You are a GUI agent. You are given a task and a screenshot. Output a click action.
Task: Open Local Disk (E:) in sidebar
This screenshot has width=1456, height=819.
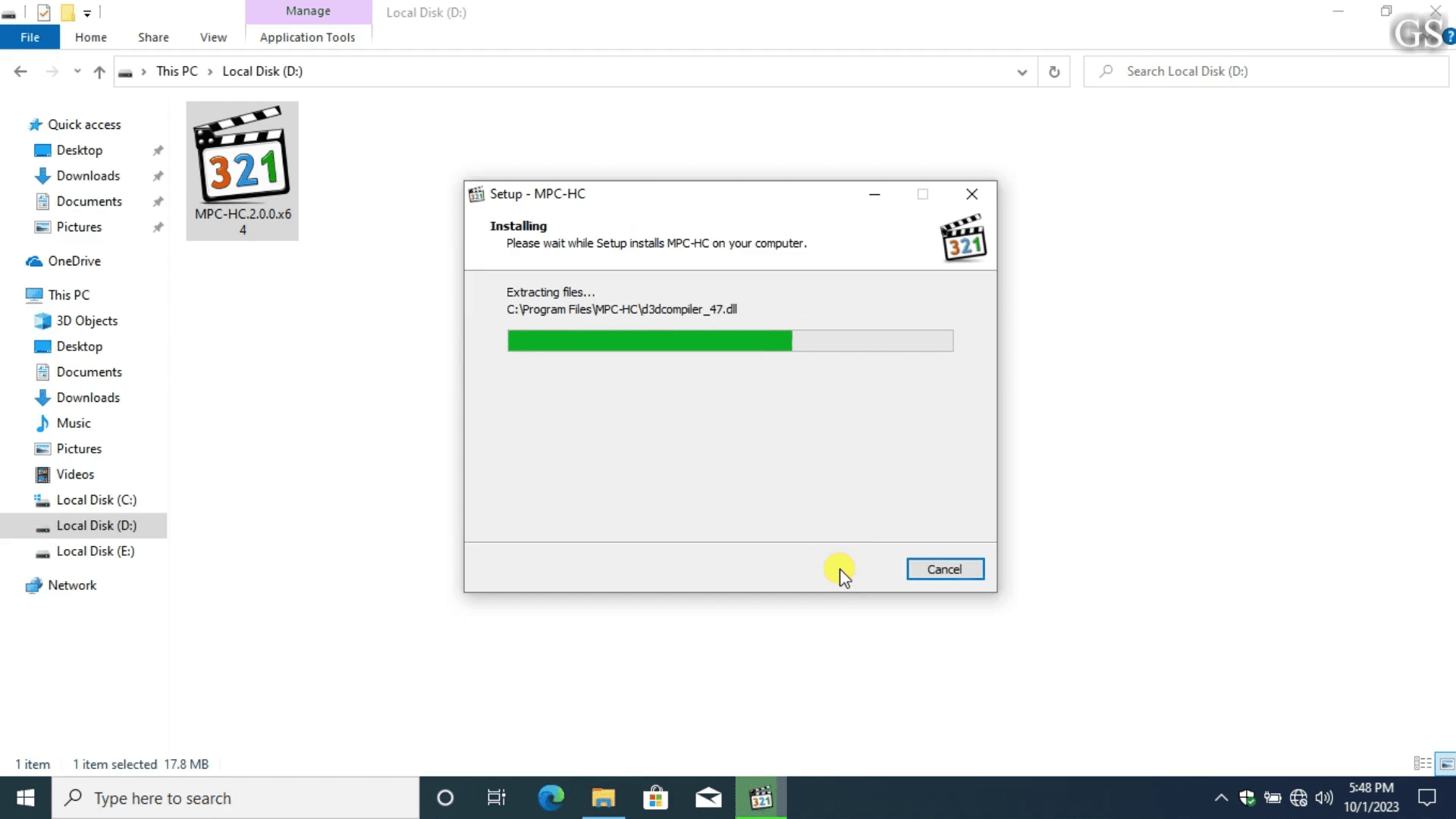point(96,551)
